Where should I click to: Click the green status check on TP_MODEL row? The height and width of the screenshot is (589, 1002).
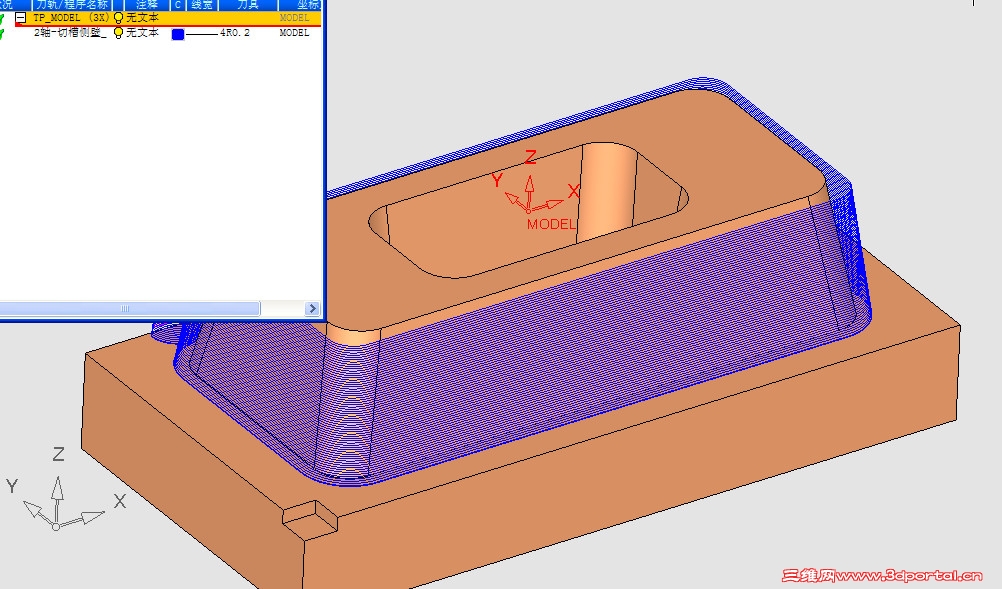pyautogui.click(x=3, y=19)
